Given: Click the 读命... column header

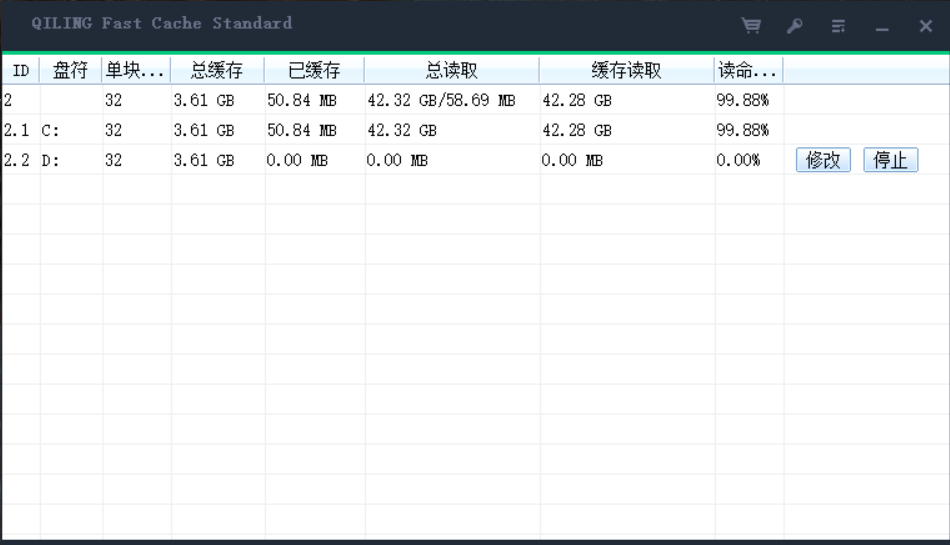Looking at the screenshot, I should tap(748, 70).
